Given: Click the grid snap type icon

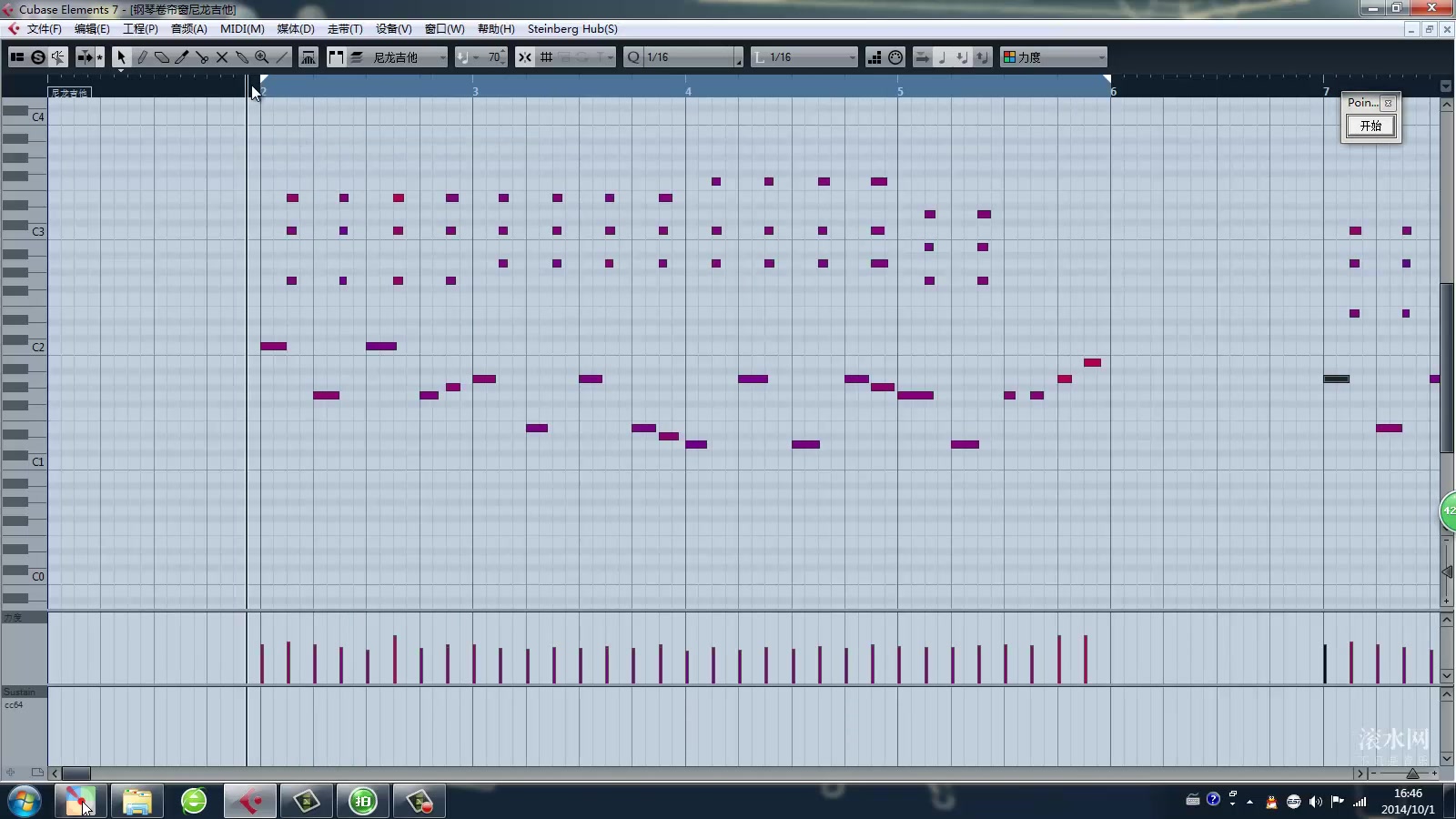Looking at the screenshot, I should (x=547, y=57).
